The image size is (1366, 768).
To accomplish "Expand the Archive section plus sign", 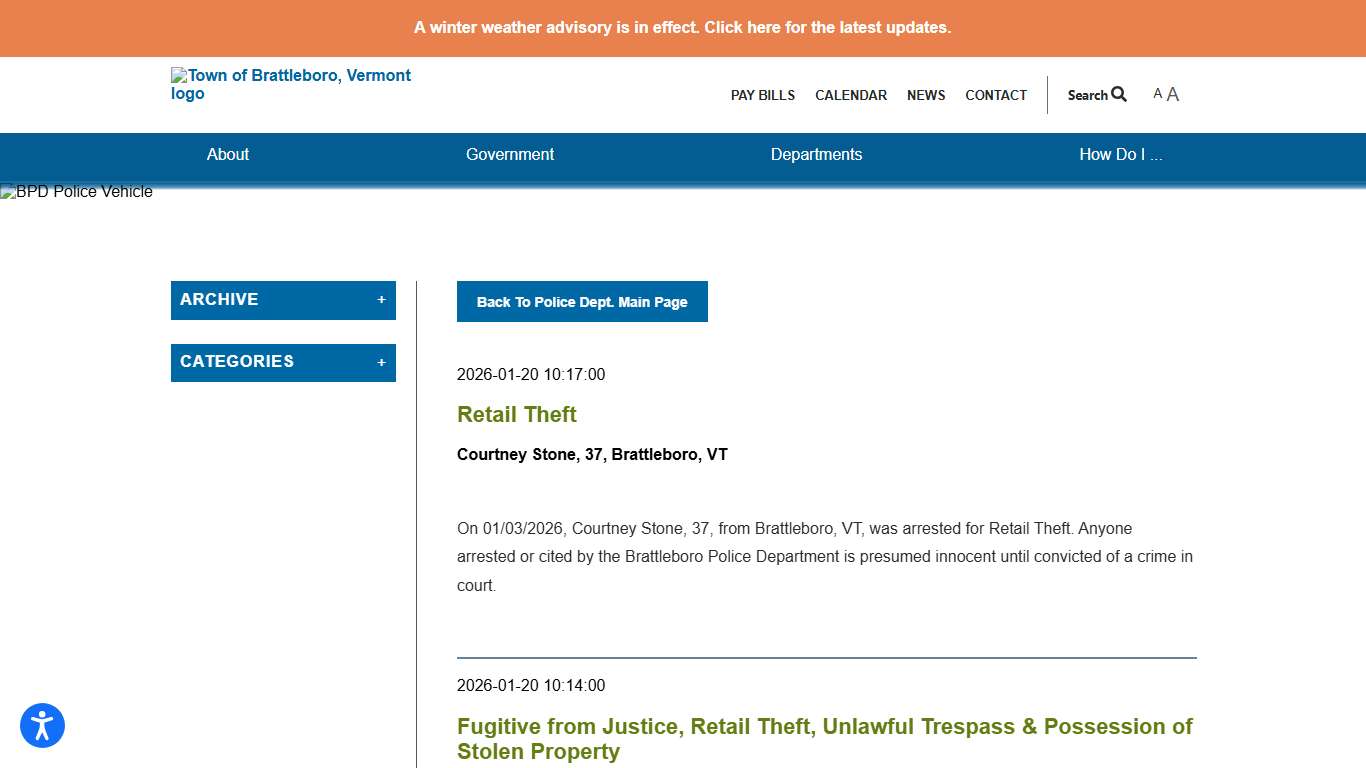I will click(381, 300).
